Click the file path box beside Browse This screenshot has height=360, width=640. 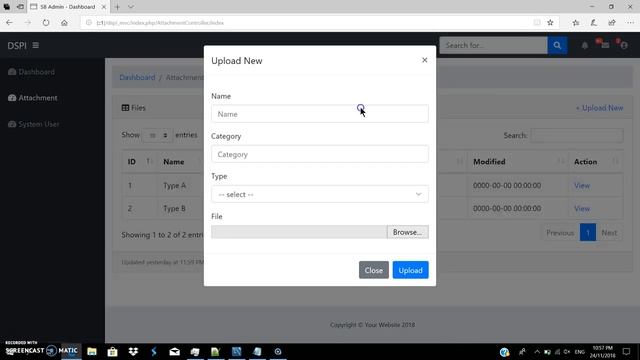[x=299, y=232]
